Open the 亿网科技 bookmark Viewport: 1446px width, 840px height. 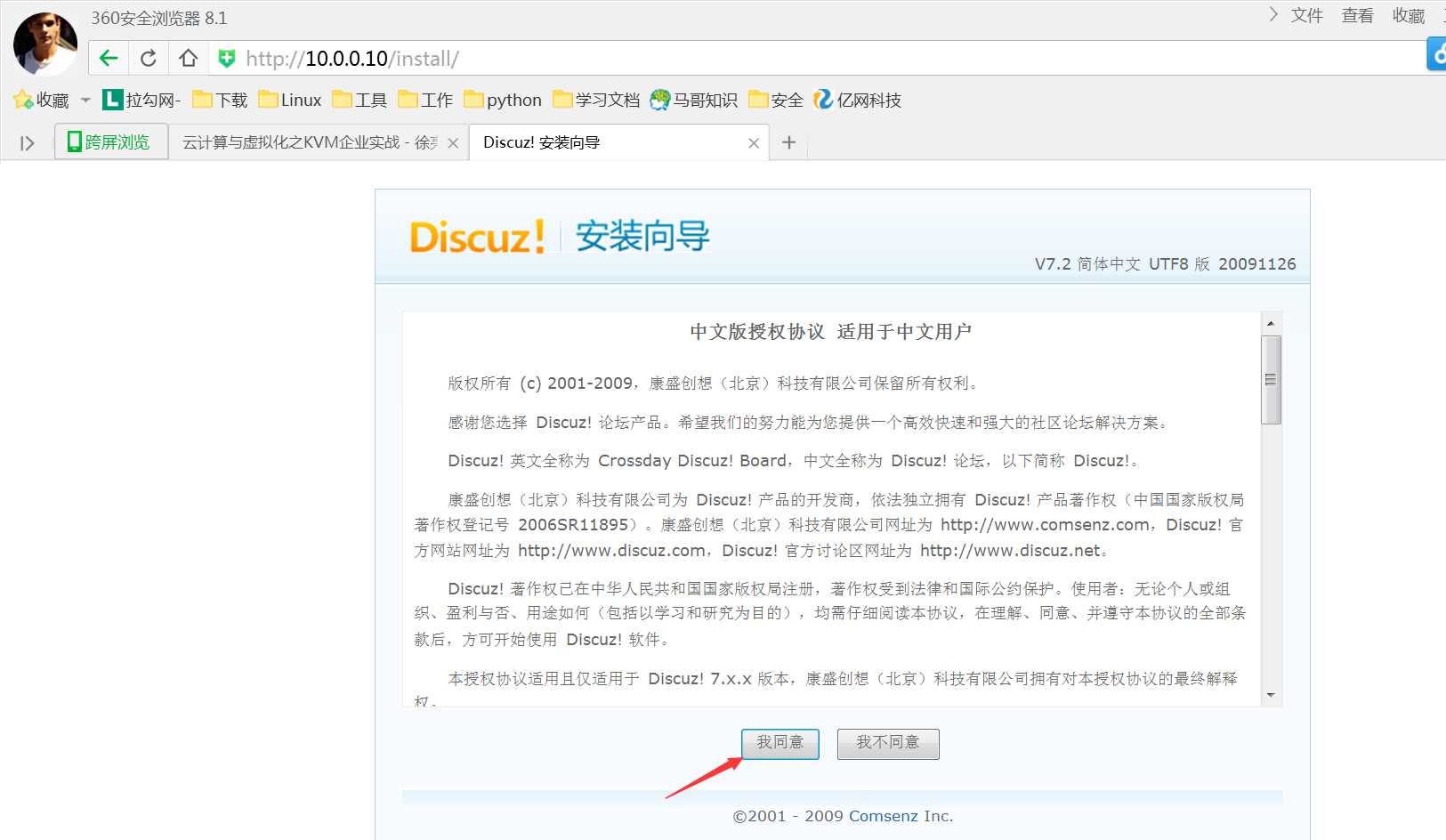coord(858,100)
